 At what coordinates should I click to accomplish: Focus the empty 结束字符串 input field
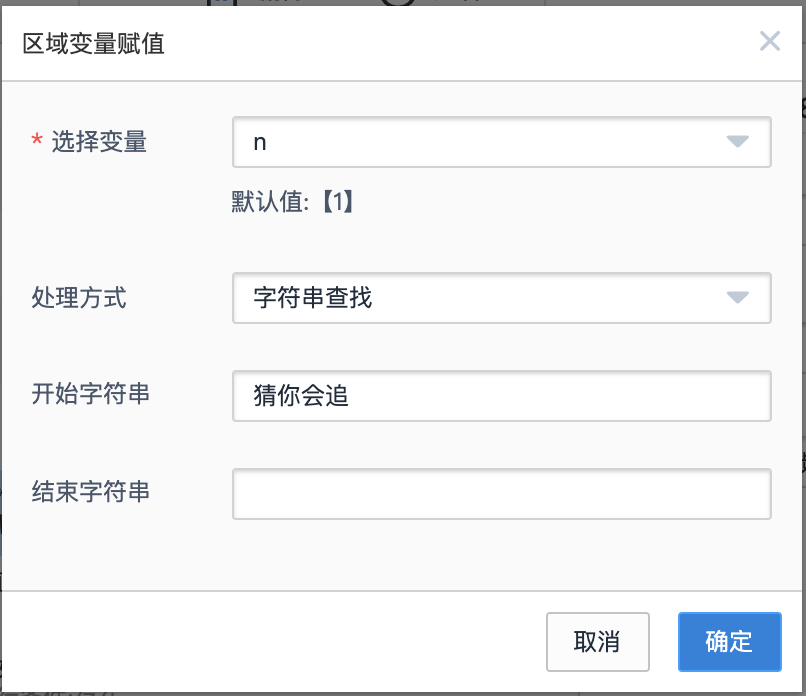(502, 494)
